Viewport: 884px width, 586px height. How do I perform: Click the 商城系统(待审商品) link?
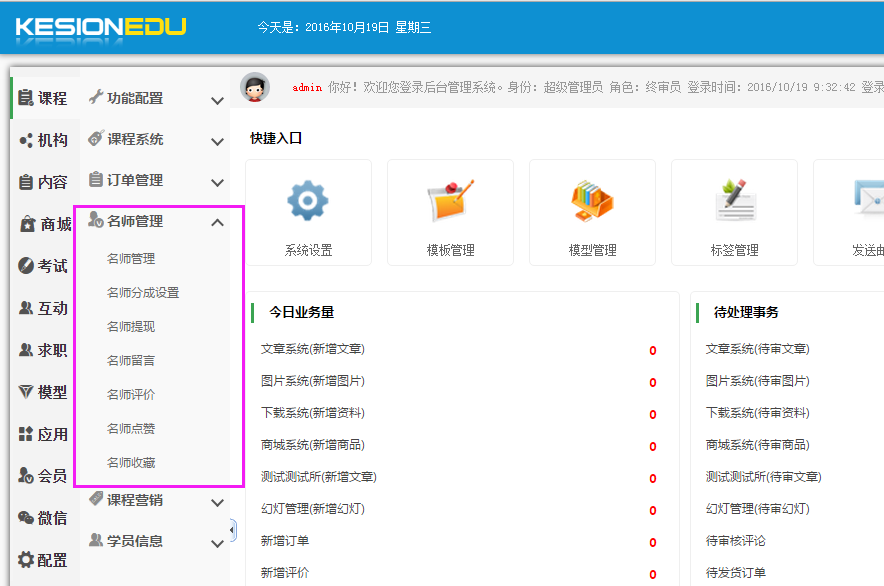757,445
